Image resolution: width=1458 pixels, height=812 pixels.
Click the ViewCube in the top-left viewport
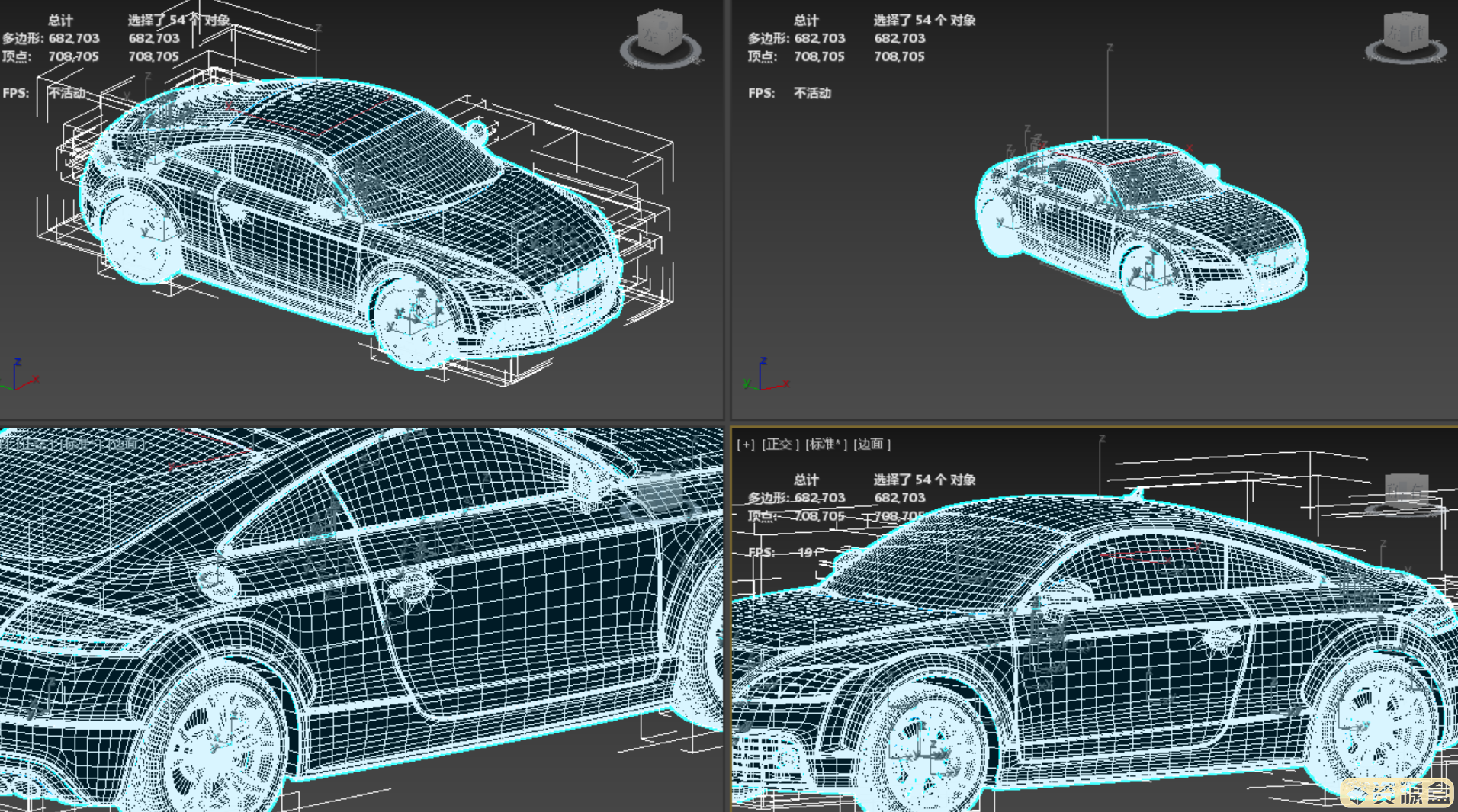click(660, 38)
